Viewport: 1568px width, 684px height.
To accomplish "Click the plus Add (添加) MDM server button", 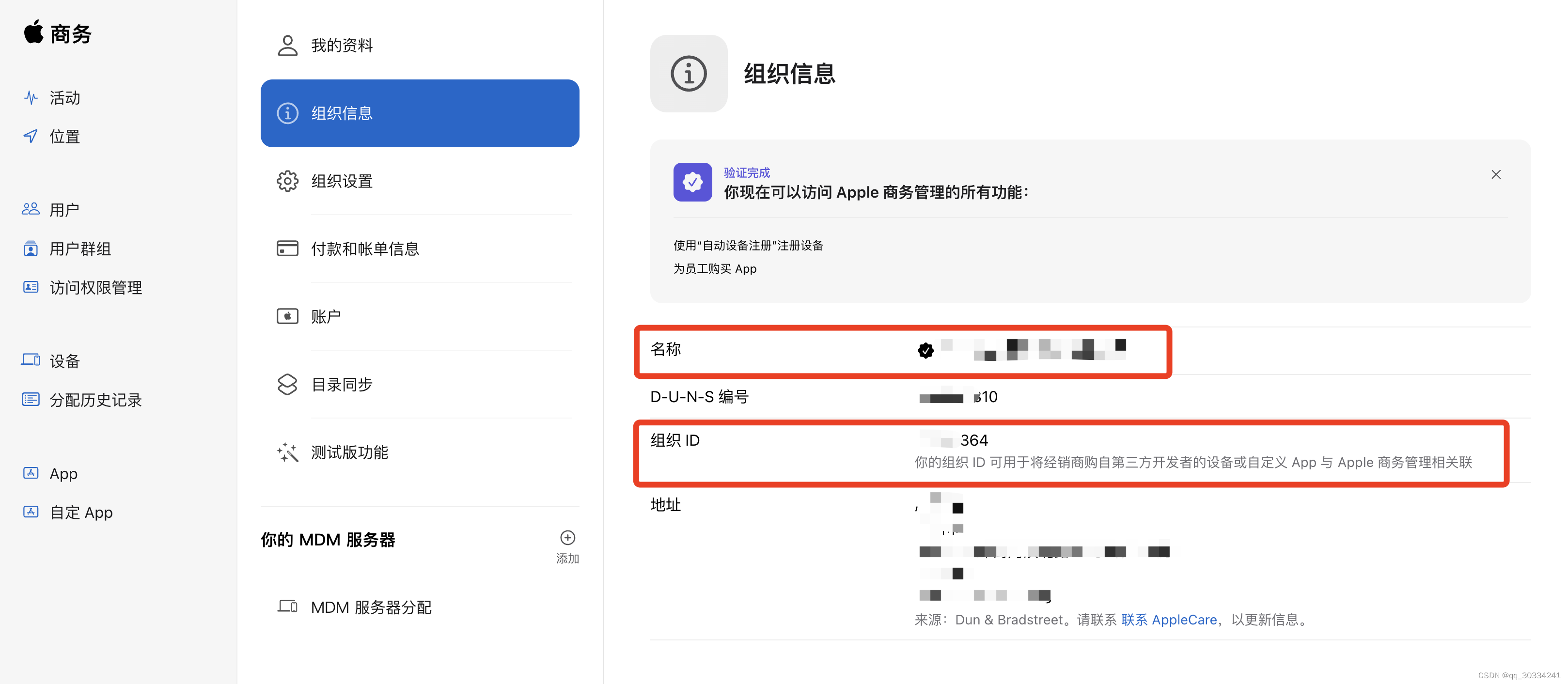I will pyautogui.click(x=567, y=539).
